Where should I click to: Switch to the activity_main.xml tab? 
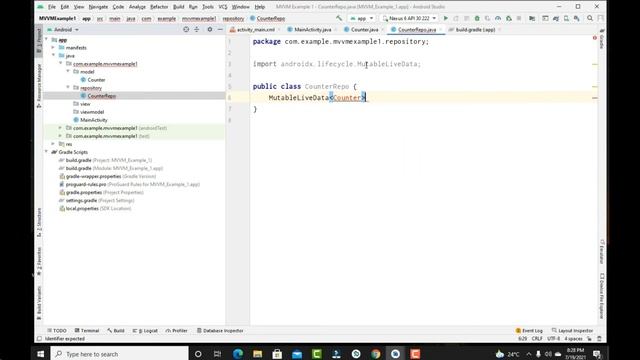(x=256, y=29)
